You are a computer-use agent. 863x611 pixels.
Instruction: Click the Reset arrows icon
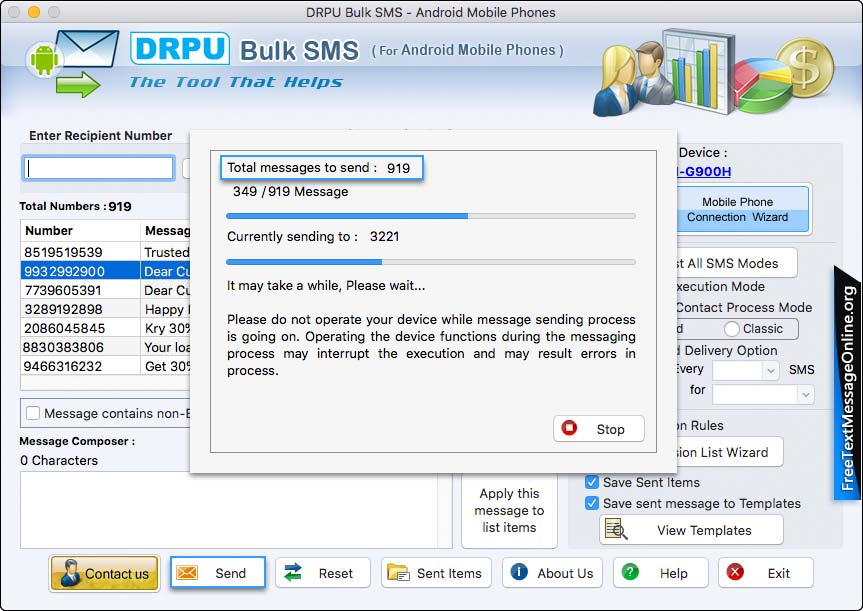[x=293, y=572]
